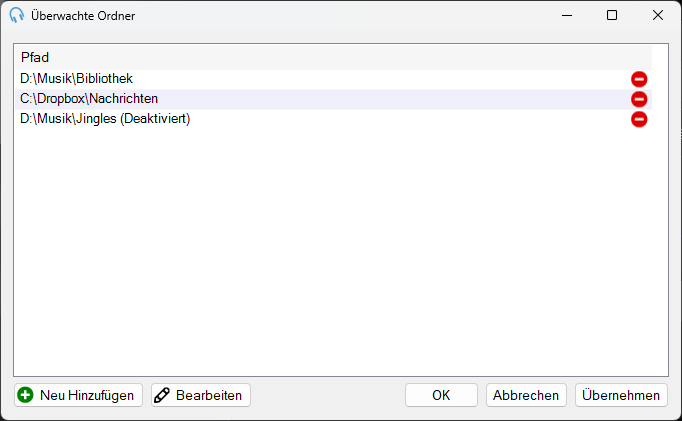Apply changes with Übernehmen

click(621, 395)
